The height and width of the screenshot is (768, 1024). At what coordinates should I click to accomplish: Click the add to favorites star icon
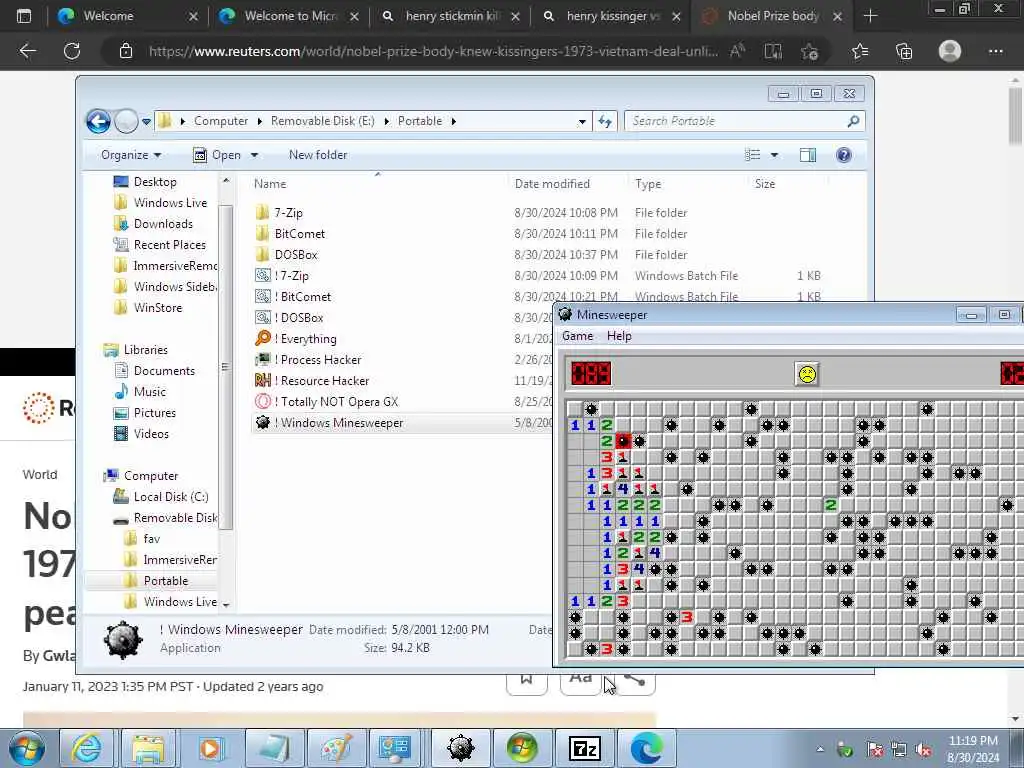coord(810,51)
